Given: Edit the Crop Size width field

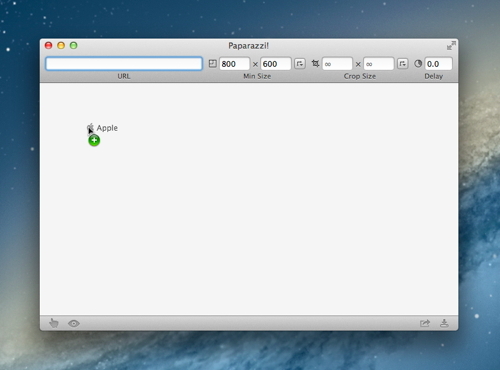Looking at the screenshot, I should point(337,64).
